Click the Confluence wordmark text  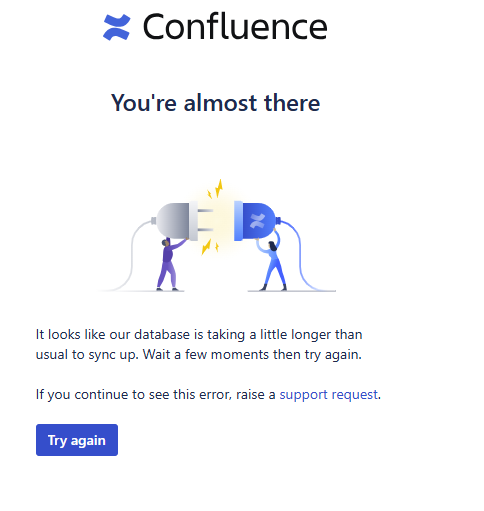click(235, 27)
